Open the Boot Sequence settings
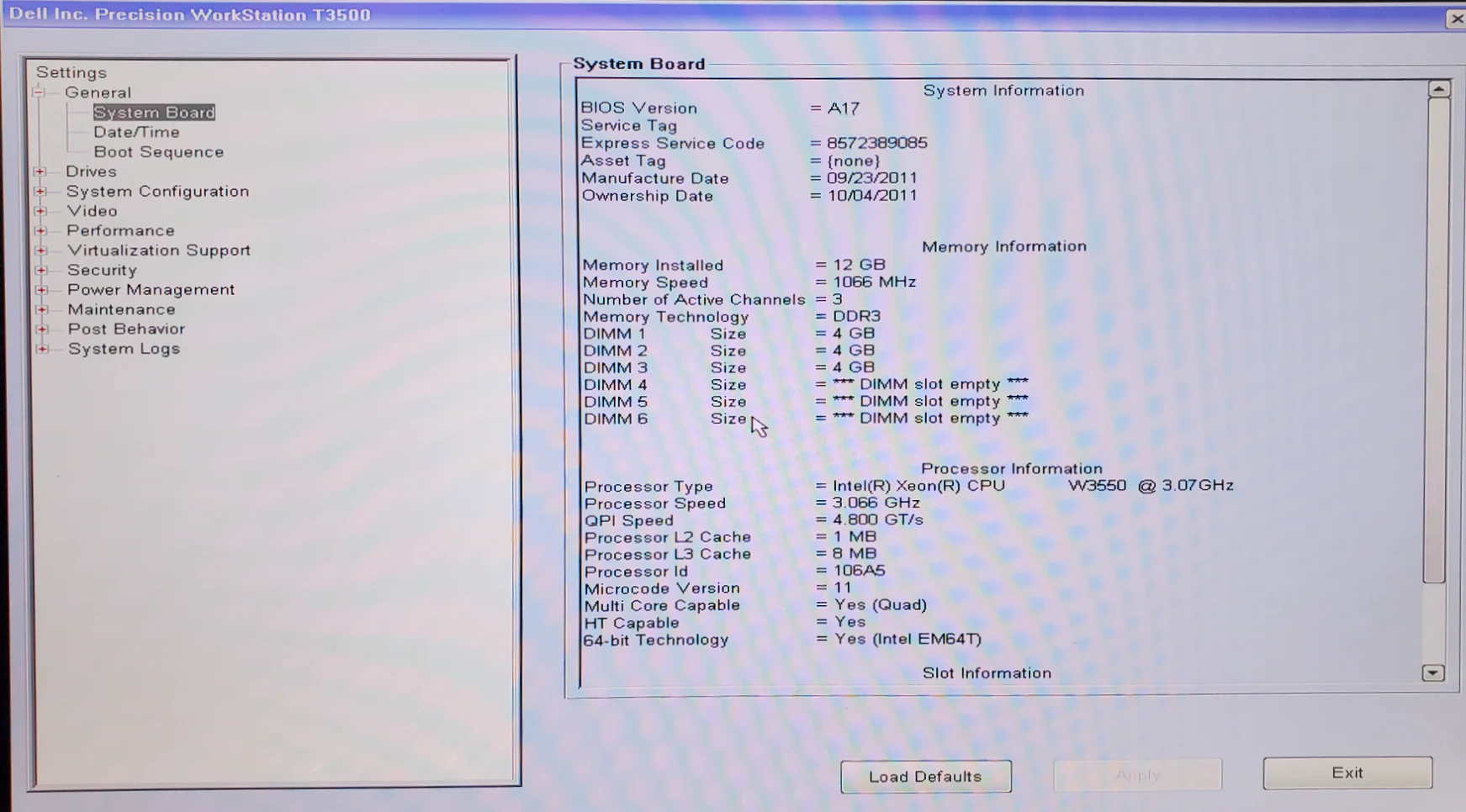Viewport: 1466px width, 812px height. (x=159, y=152)
